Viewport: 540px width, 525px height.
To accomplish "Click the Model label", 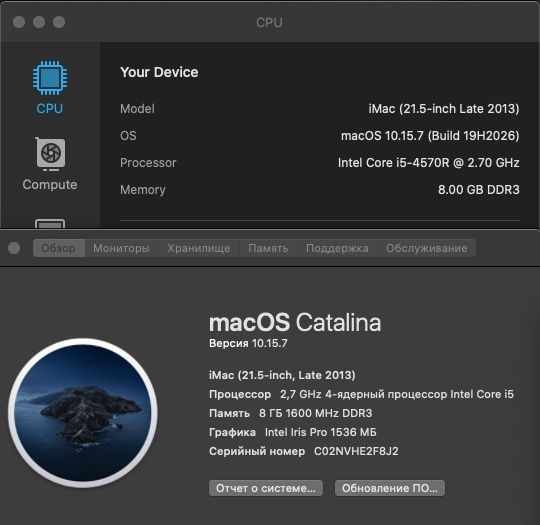I will click(x=137, y=109).
